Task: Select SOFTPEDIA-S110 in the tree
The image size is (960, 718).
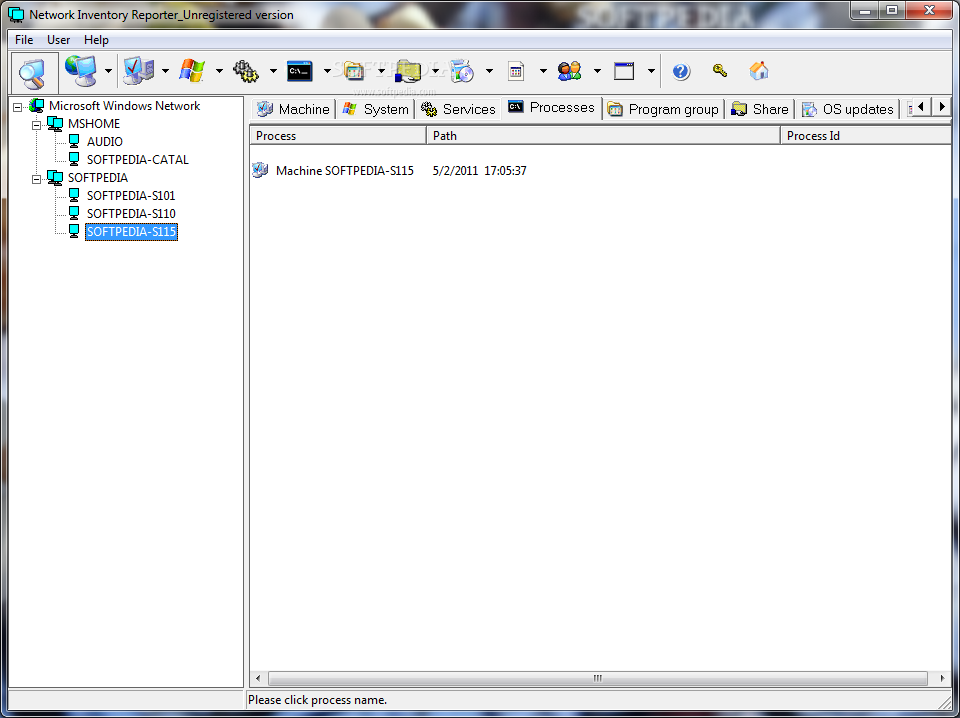Action: 131,214
